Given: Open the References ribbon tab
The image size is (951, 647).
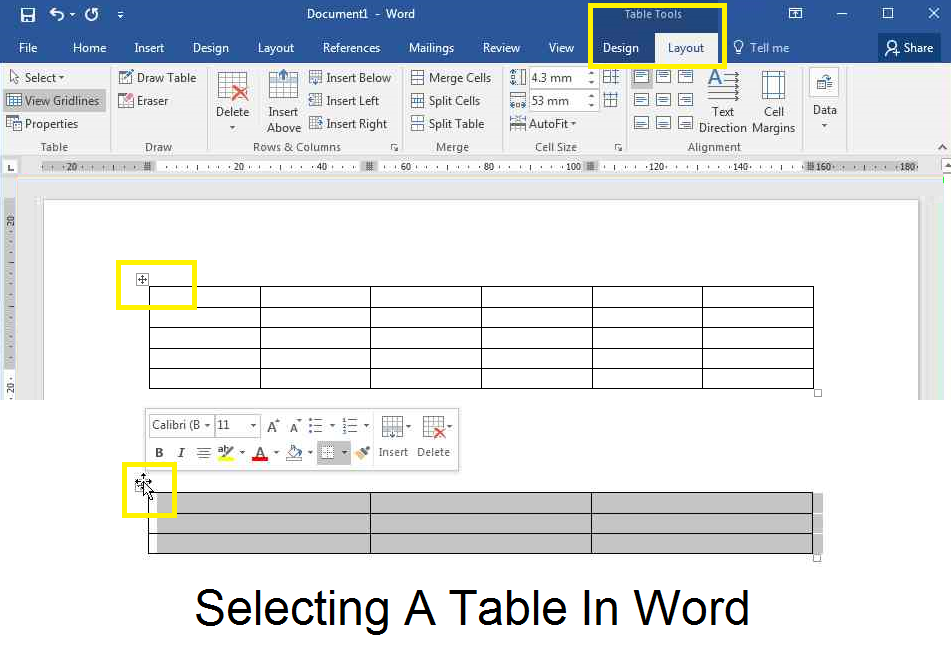Looking at the screenshot, I should (351, 47).
